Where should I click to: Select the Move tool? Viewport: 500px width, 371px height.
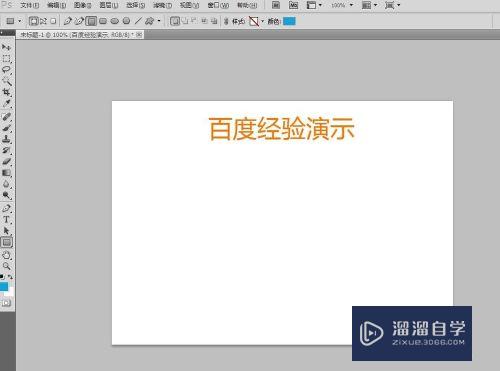click(6, 47)
